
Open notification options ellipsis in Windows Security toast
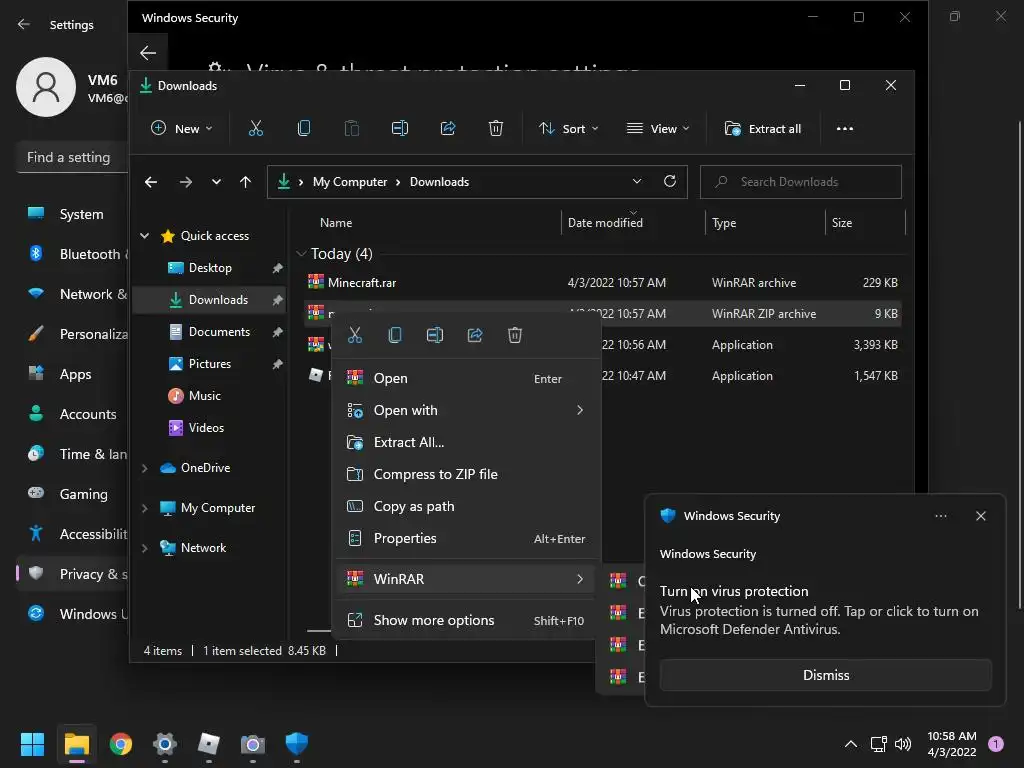click(x=940, y=516)
